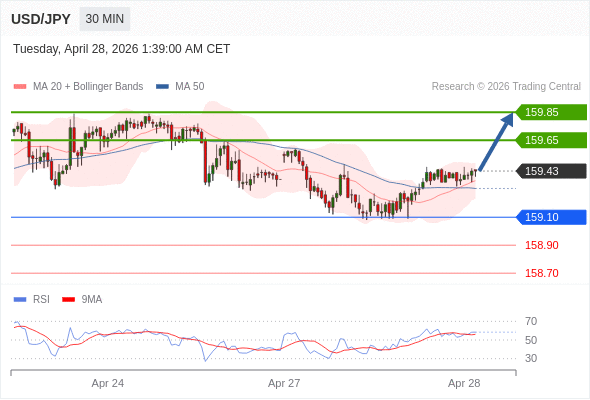Click the 30 MIN timeframe button
This screenshot has height=400, width=590.
point(105,19)
